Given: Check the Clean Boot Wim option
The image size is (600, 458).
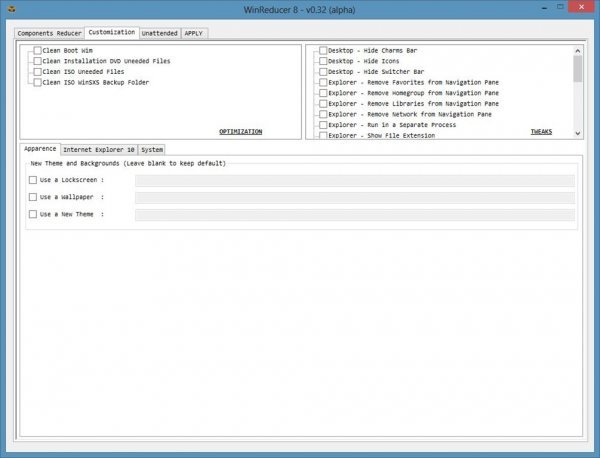Looking at the screenshot, I should (x=38, y=51).
